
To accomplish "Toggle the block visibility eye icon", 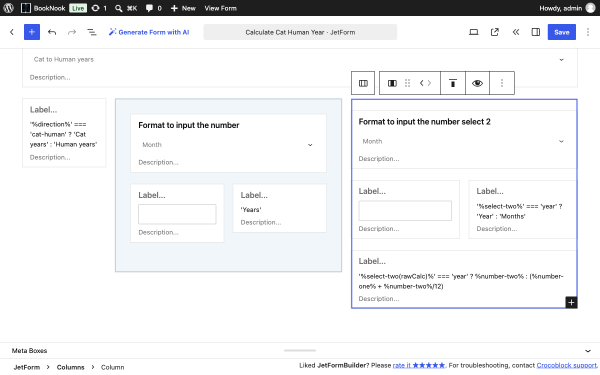I will (477, 83).
